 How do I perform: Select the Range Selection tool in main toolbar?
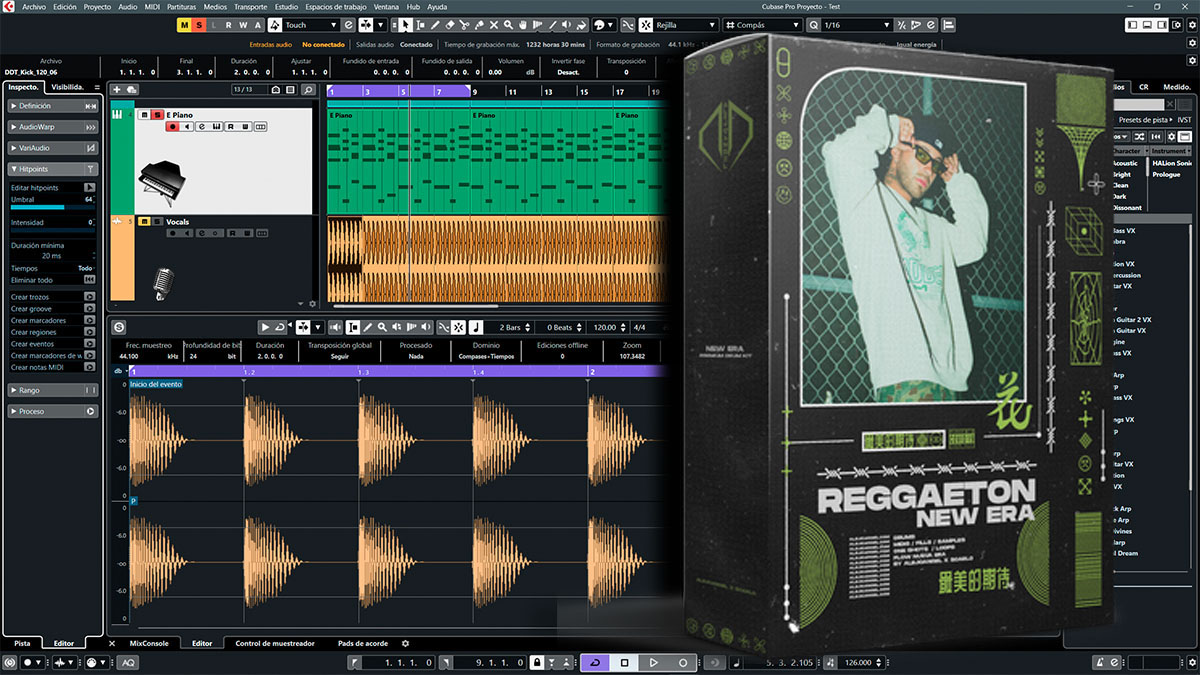(420, 25)
